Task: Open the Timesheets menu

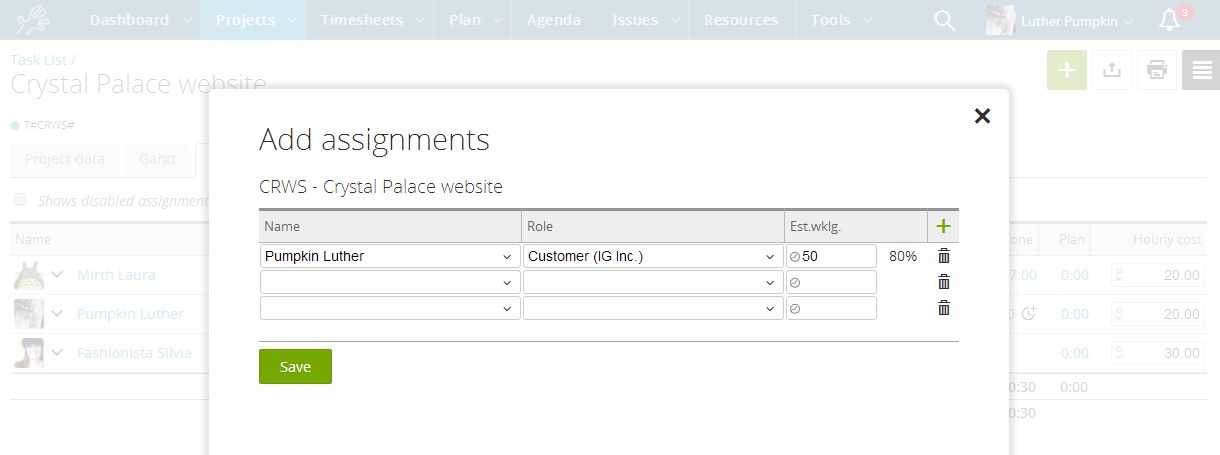Action: coord(370,20)
